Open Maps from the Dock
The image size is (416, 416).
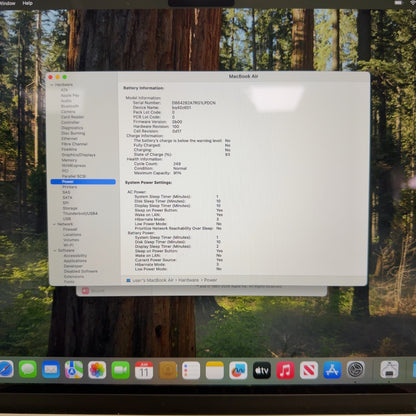[74, 370]
